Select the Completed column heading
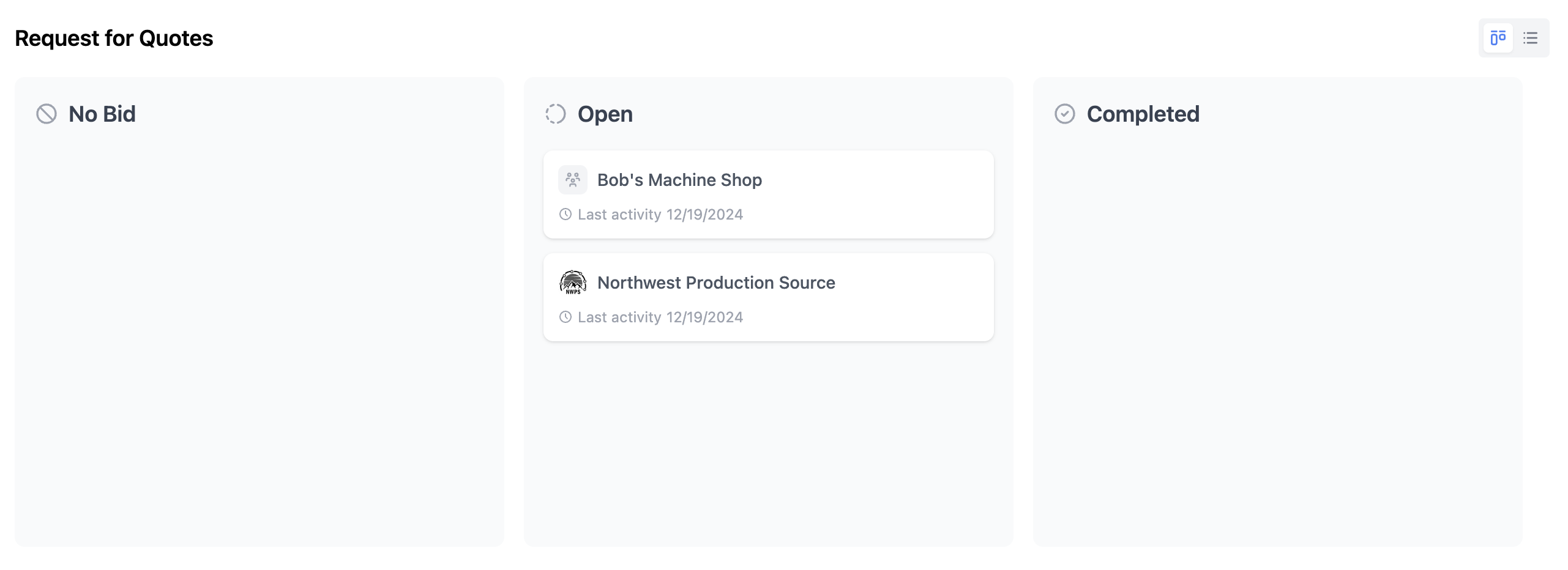The height and width of the screenshot is (570, 1568). (1143, 114)
